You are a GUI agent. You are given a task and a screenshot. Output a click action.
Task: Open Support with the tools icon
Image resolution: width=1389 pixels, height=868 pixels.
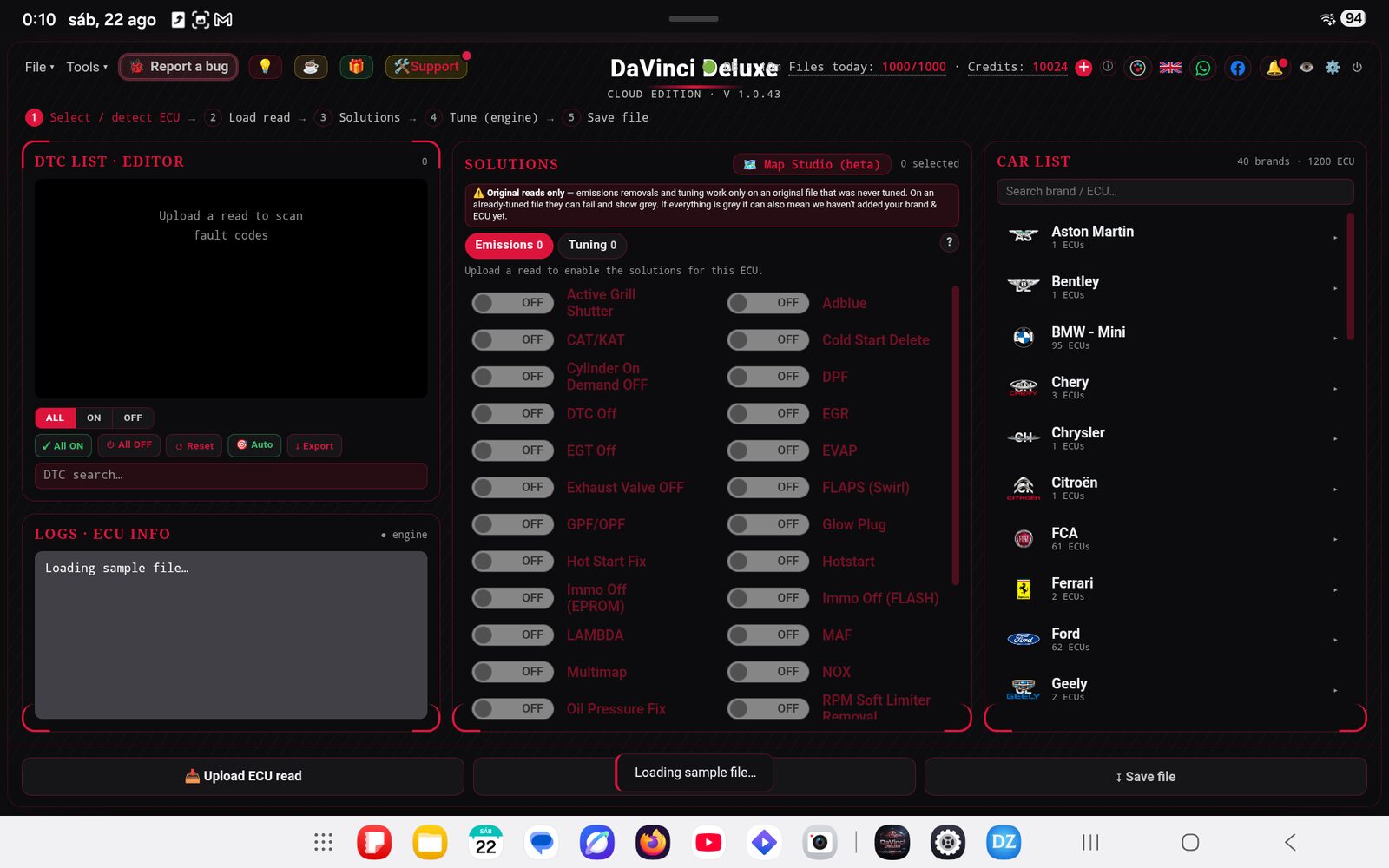coord(426,67)
